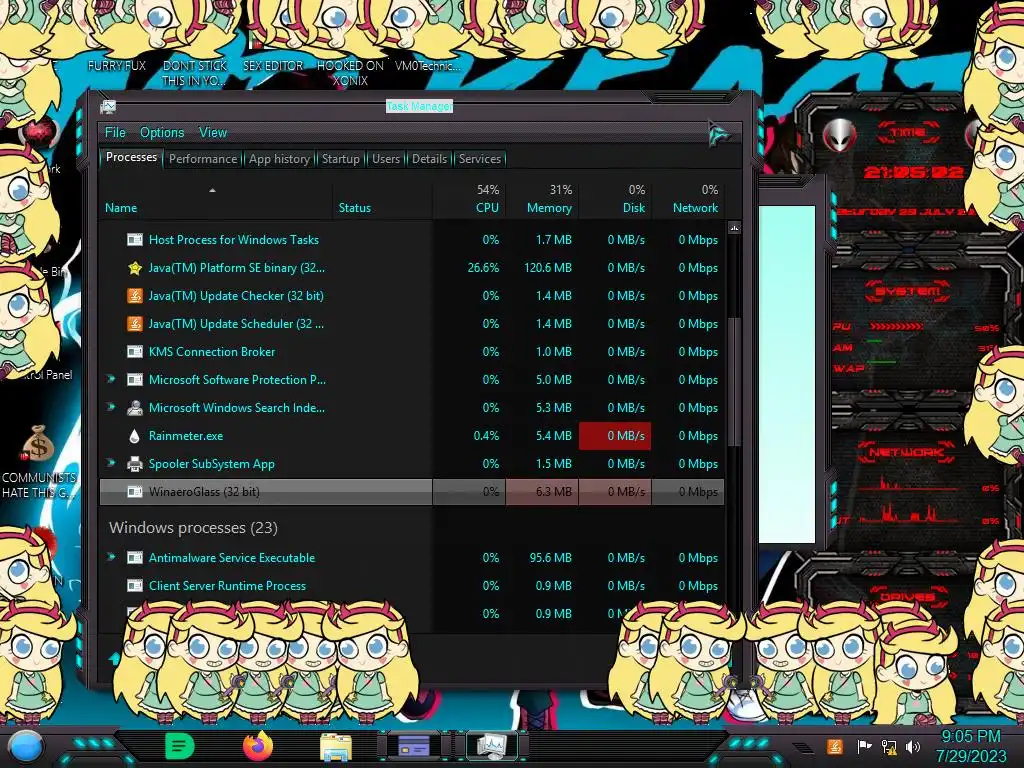1024x768 pixels.
Task: Switch to the Services tab
Action: (x=479, y=159)
